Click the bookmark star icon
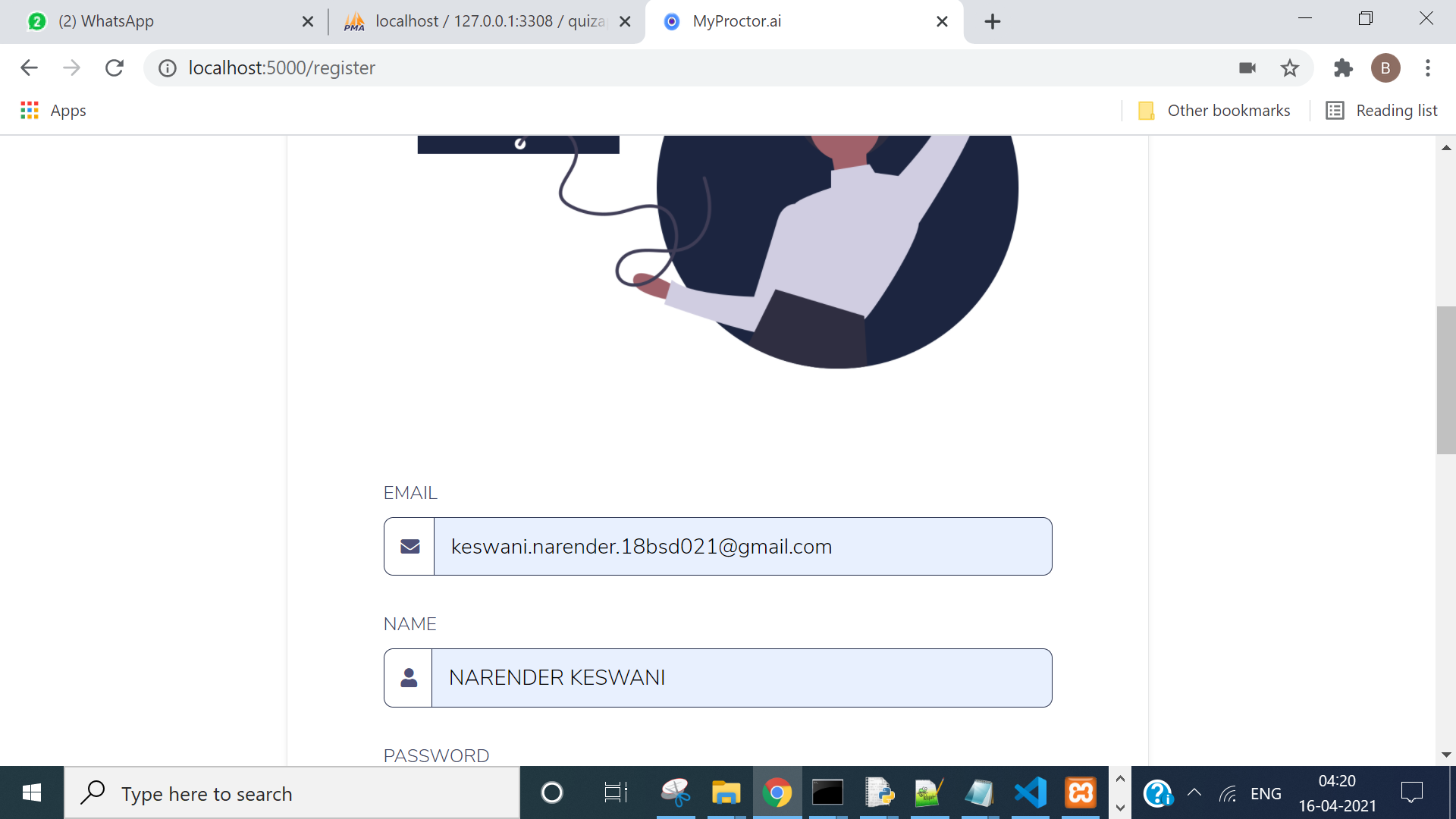The height and width of the screenshot is (819, 1456). [1292, 68]
